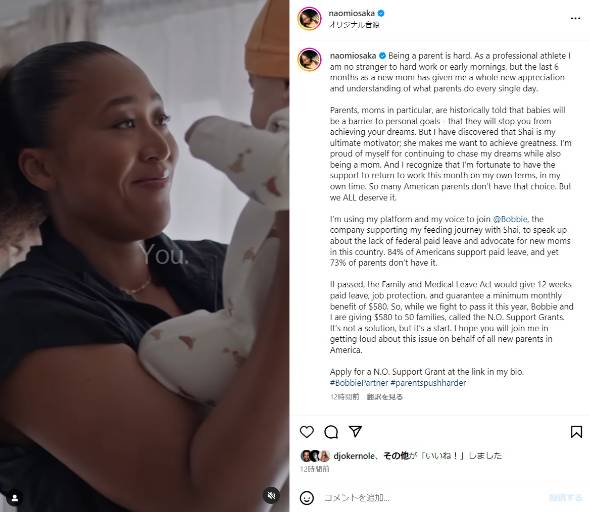Open the naomiosaka username in the caption
Image resolution: width=590 pixels, height=512 pixels.
353,56
